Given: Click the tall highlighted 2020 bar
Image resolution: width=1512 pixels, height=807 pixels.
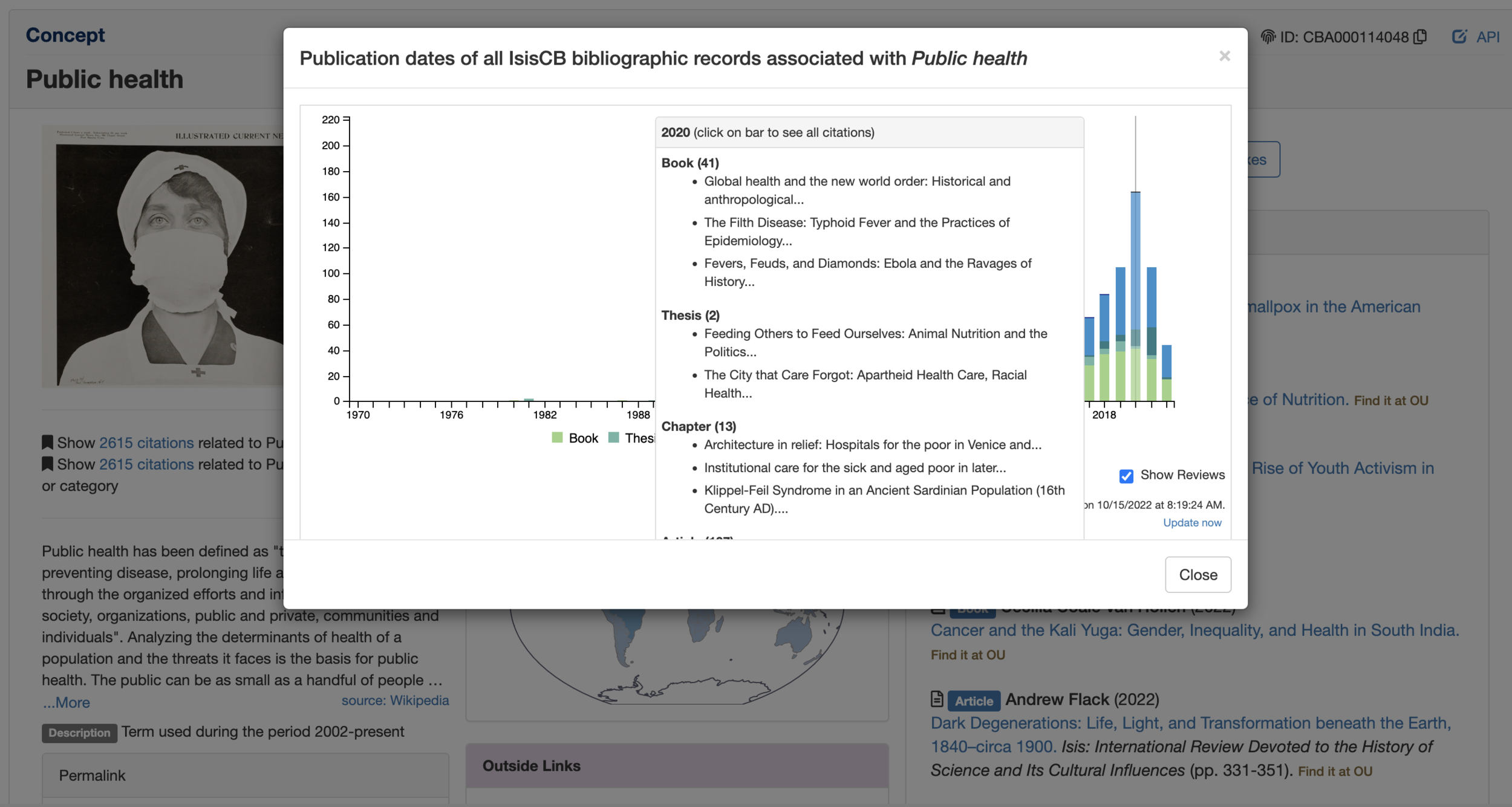Looking at the screenshot, I should click(1135, 296).
